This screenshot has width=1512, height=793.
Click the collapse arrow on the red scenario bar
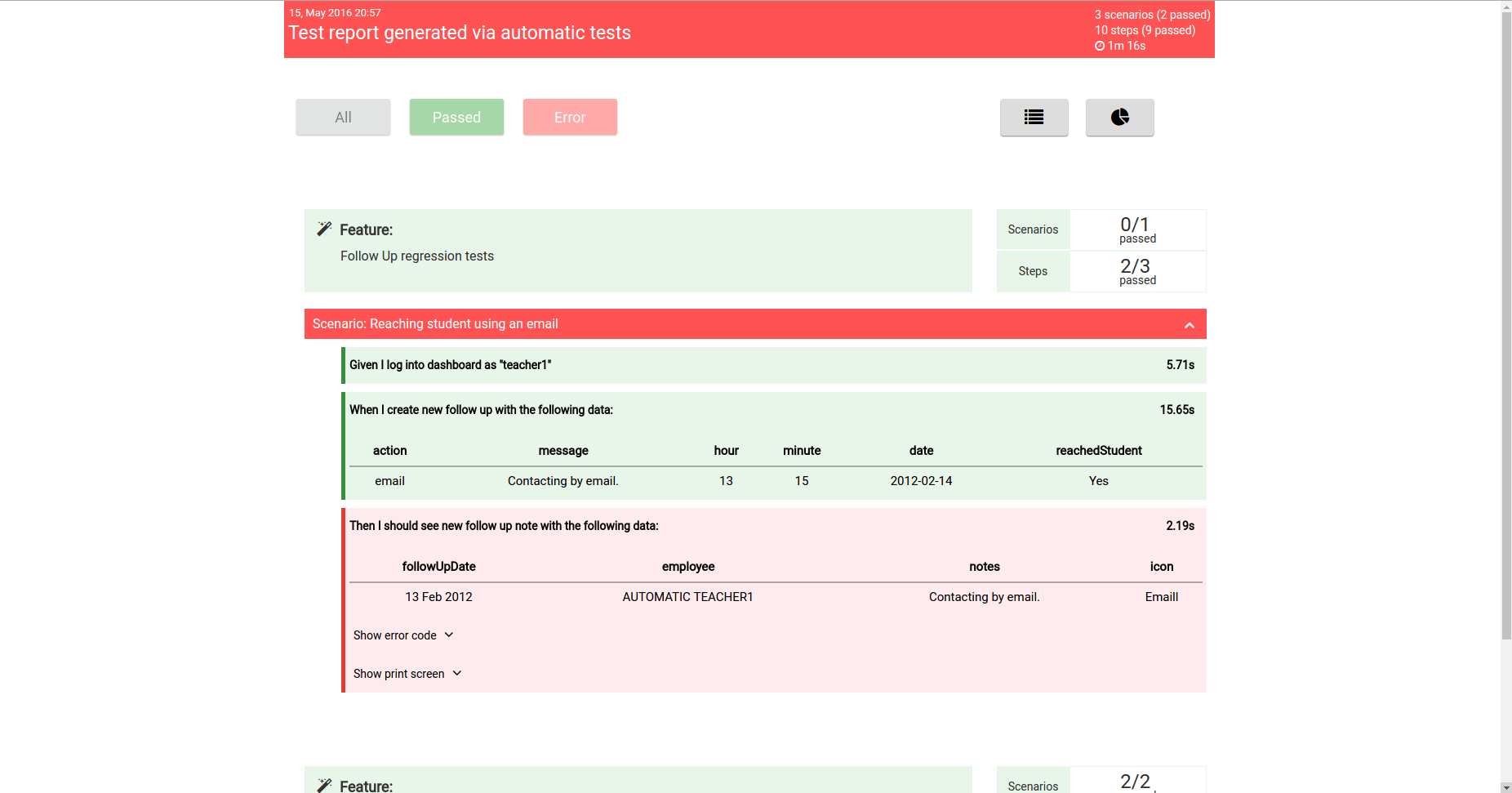point(1189,324)
